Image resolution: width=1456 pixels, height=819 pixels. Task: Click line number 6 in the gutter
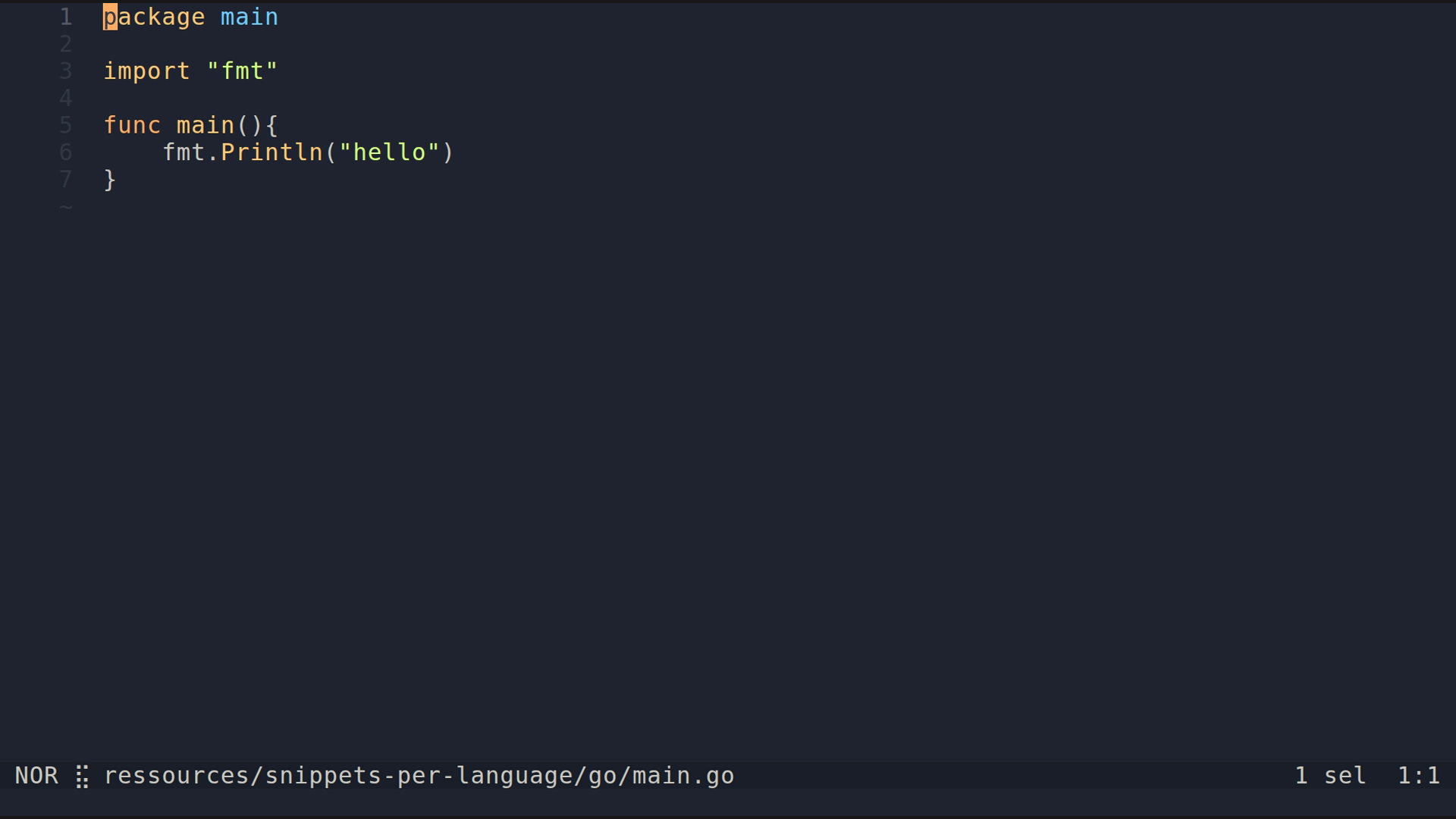click(x=66, y=152)
